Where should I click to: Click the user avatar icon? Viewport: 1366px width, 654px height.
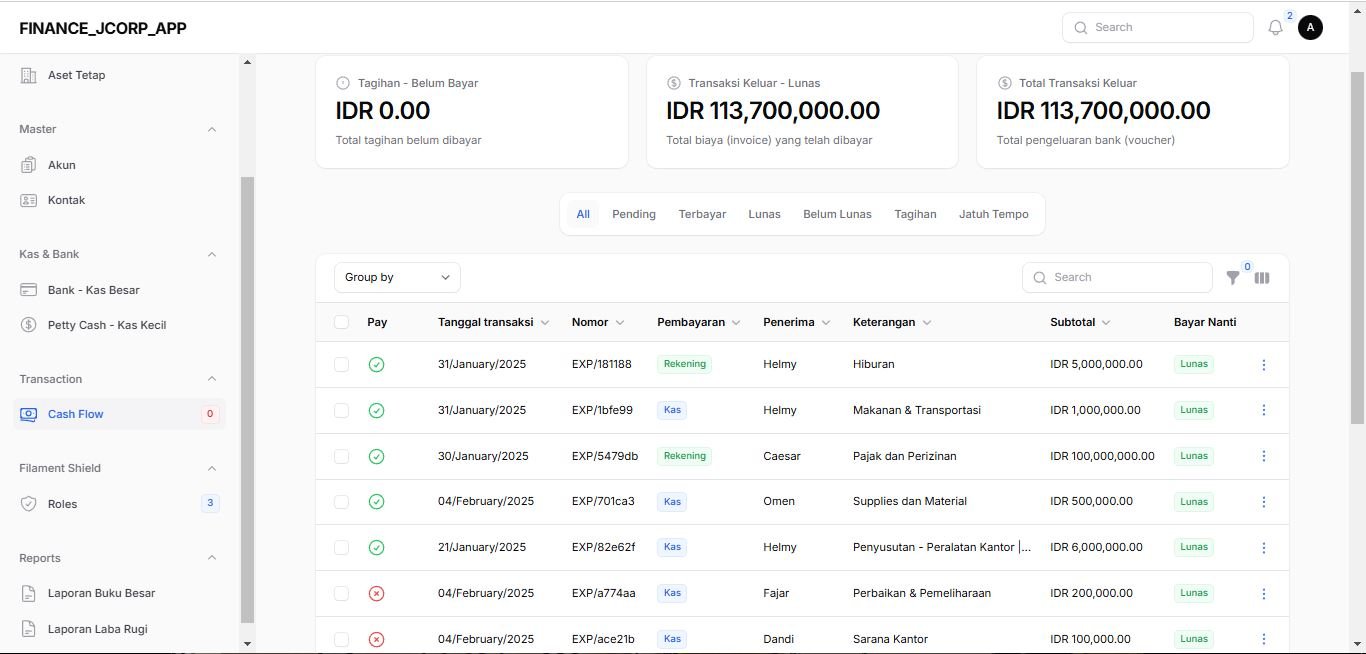tap(1310, 28)
